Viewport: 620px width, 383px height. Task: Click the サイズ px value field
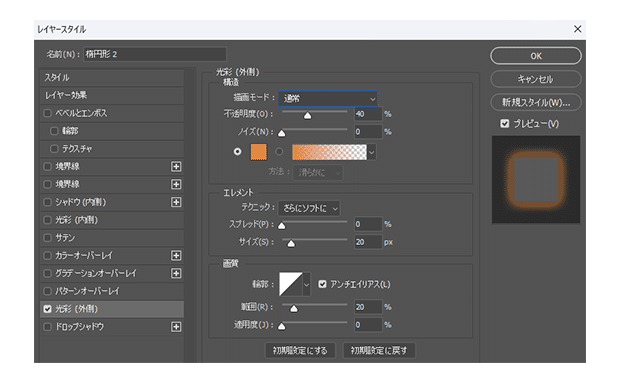(368, 242)
